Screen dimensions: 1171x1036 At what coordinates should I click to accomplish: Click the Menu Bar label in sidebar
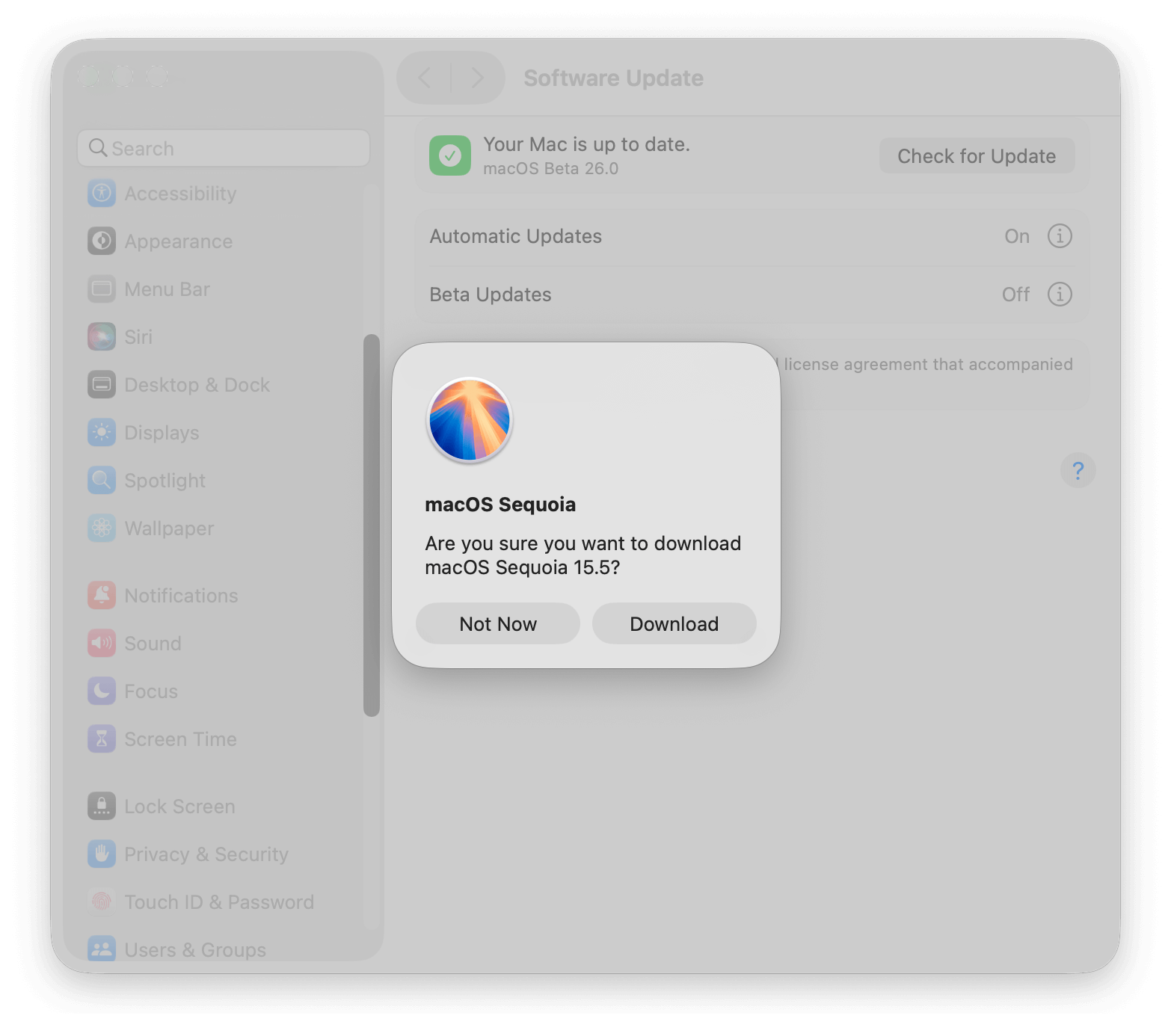(167, 289)
